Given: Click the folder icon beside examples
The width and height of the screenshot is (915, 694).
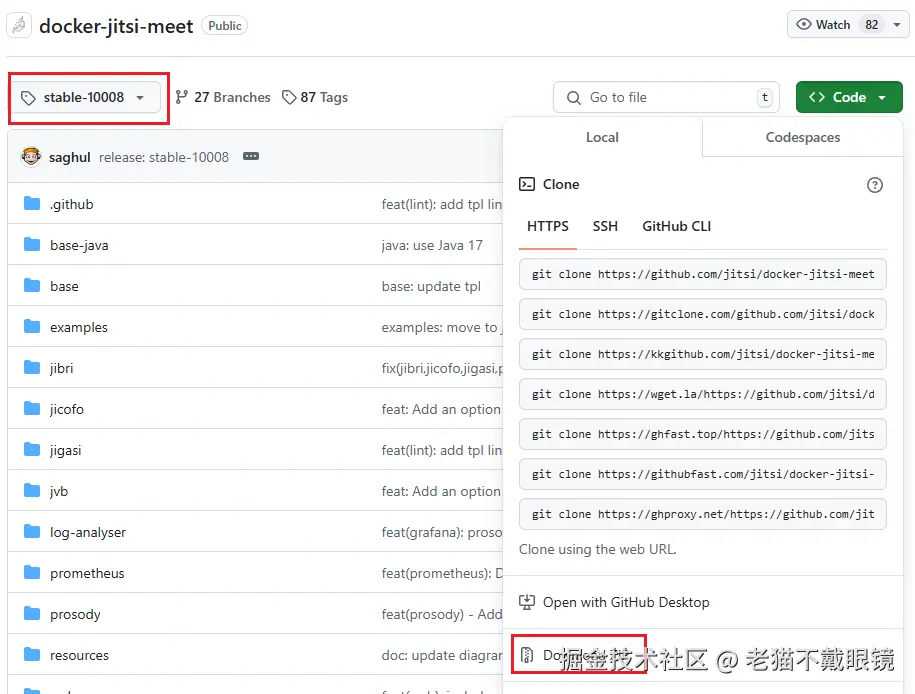Looking at the screenshot, I should [32, 326].
